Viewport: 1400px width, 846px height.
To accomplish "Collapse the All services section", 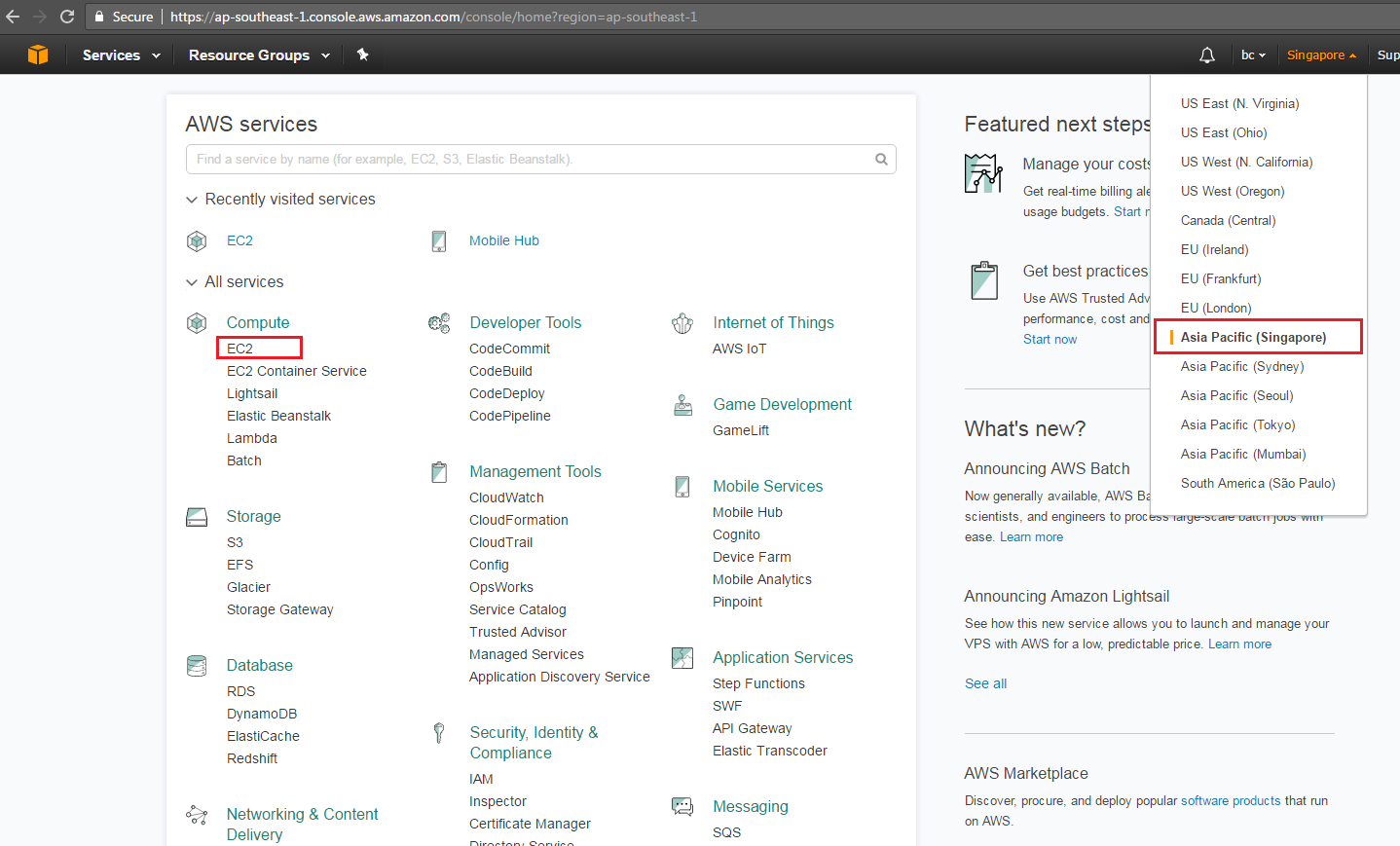I will click(191, 281).
